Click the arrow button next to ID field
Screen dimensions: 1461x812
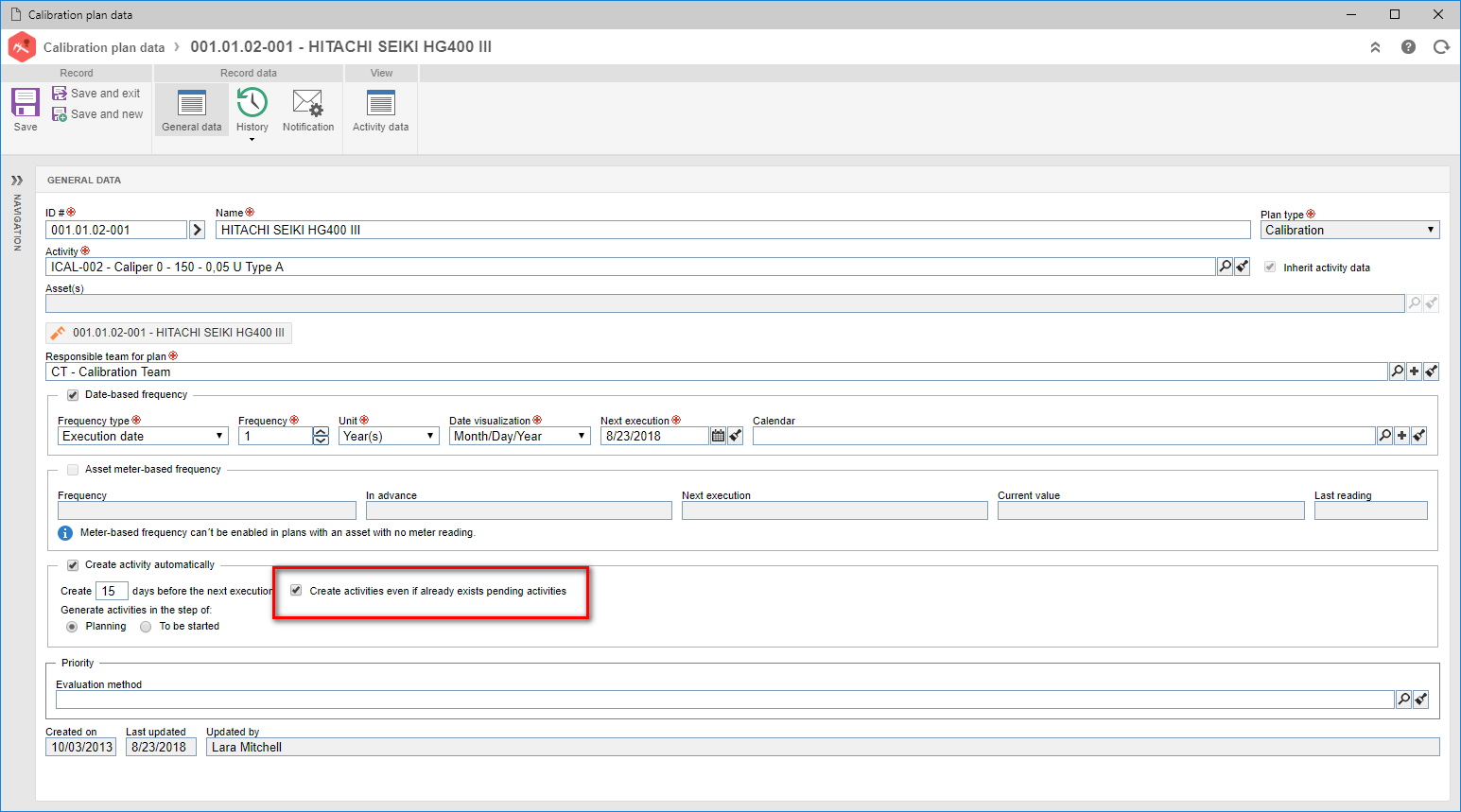pyautogui.click(x=198, y=230)
